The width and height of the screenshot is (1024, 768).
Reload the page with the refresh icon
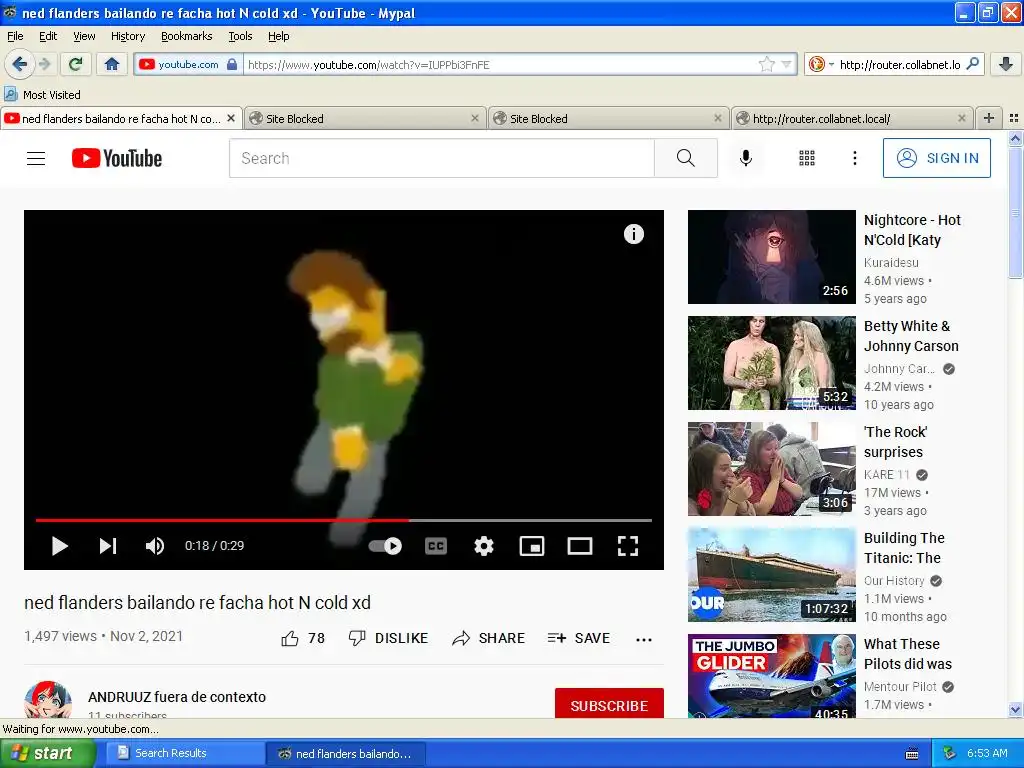[76, 64]
